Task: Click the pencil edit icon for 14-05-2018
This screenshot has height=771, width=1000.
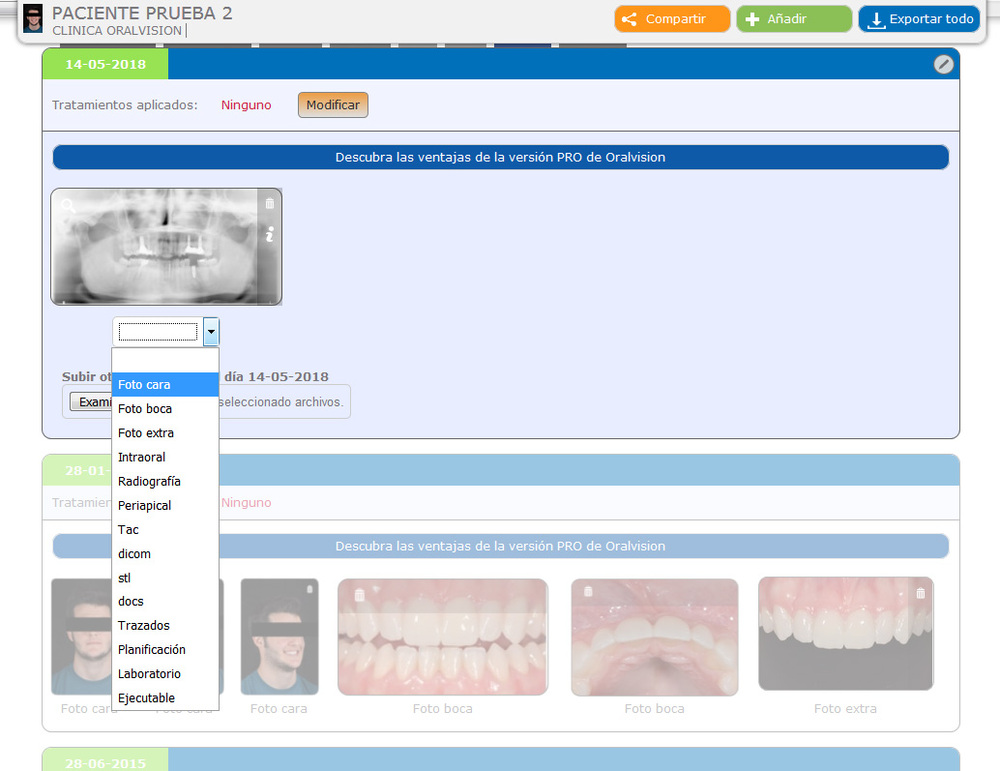Action: [x=943, y=64]
